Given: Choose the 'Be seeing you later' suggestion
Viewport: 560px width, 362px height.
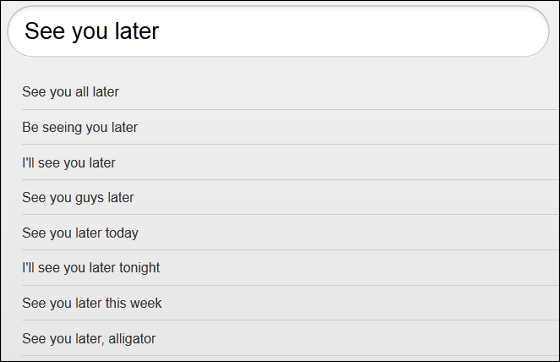Looking at the screenshot, I should pos(290,127).
